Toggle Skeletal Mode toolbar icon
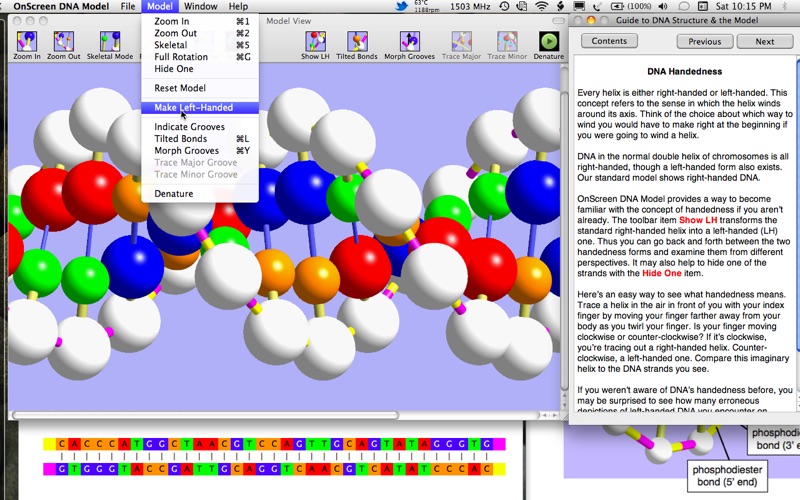This screenshot has height=500, width=800. pyautogui.click(x=110, y=45)
